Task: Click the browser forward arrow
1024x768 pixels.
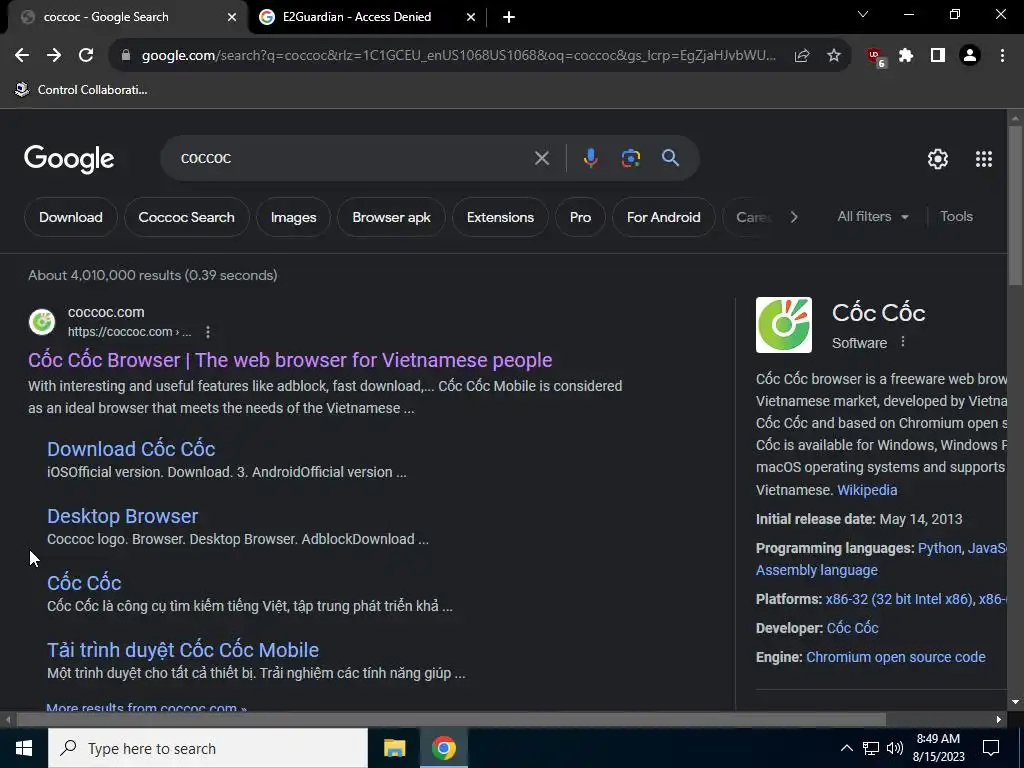Action: 54,56
